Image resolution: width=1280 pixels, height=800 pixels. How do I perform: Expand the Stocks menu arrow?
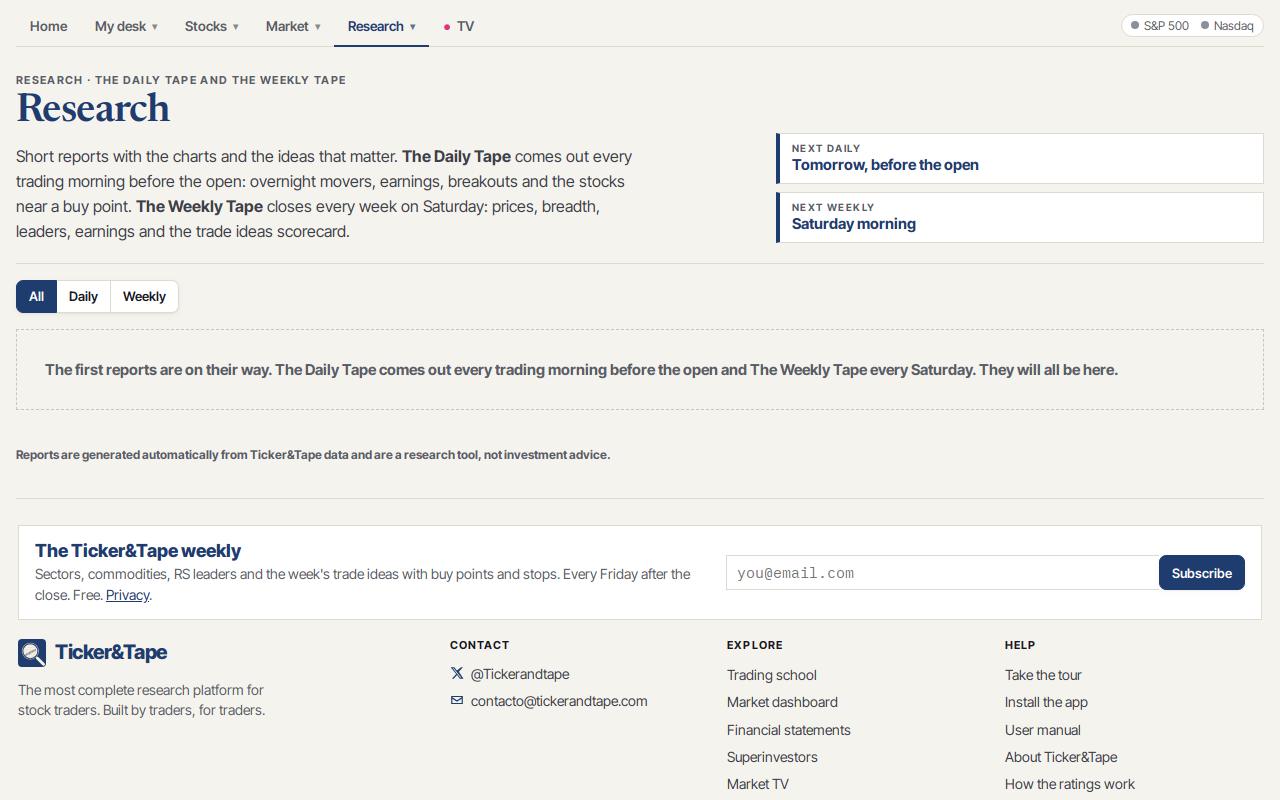pyautogui.click(x=236, y=27)
